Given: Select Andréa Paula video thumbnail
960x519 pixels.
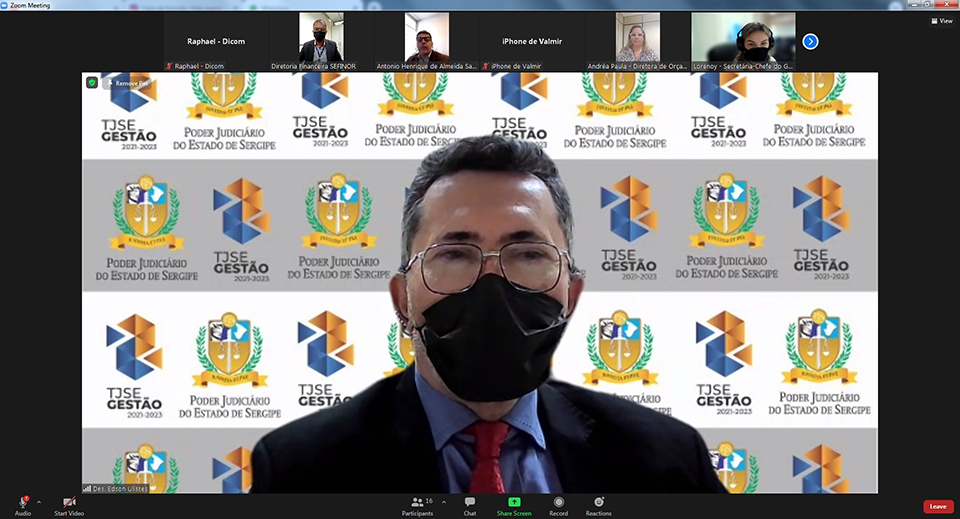Looking at the screenshot, I should click(637, 41).
